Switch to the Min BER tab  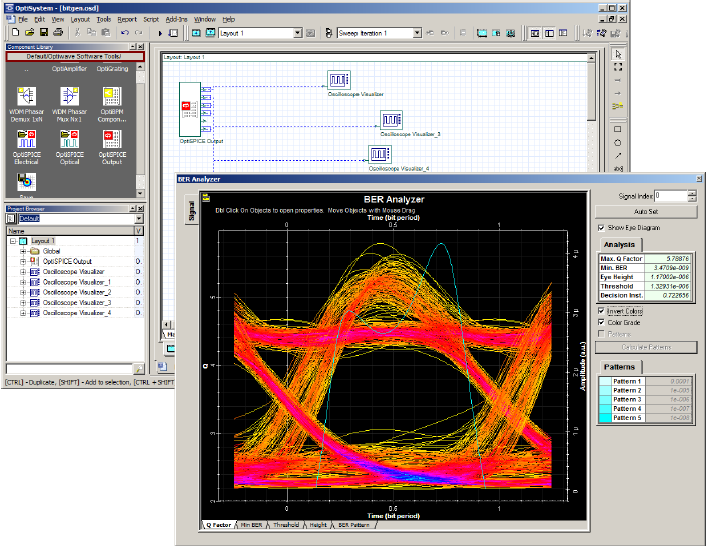click(x=251, y=524)
